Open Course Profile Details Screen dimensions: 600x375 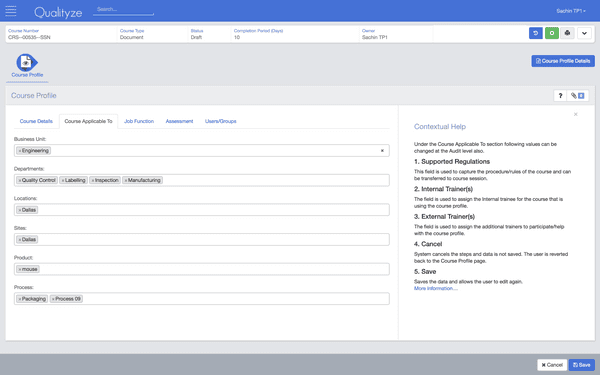(x=563, y=61)
